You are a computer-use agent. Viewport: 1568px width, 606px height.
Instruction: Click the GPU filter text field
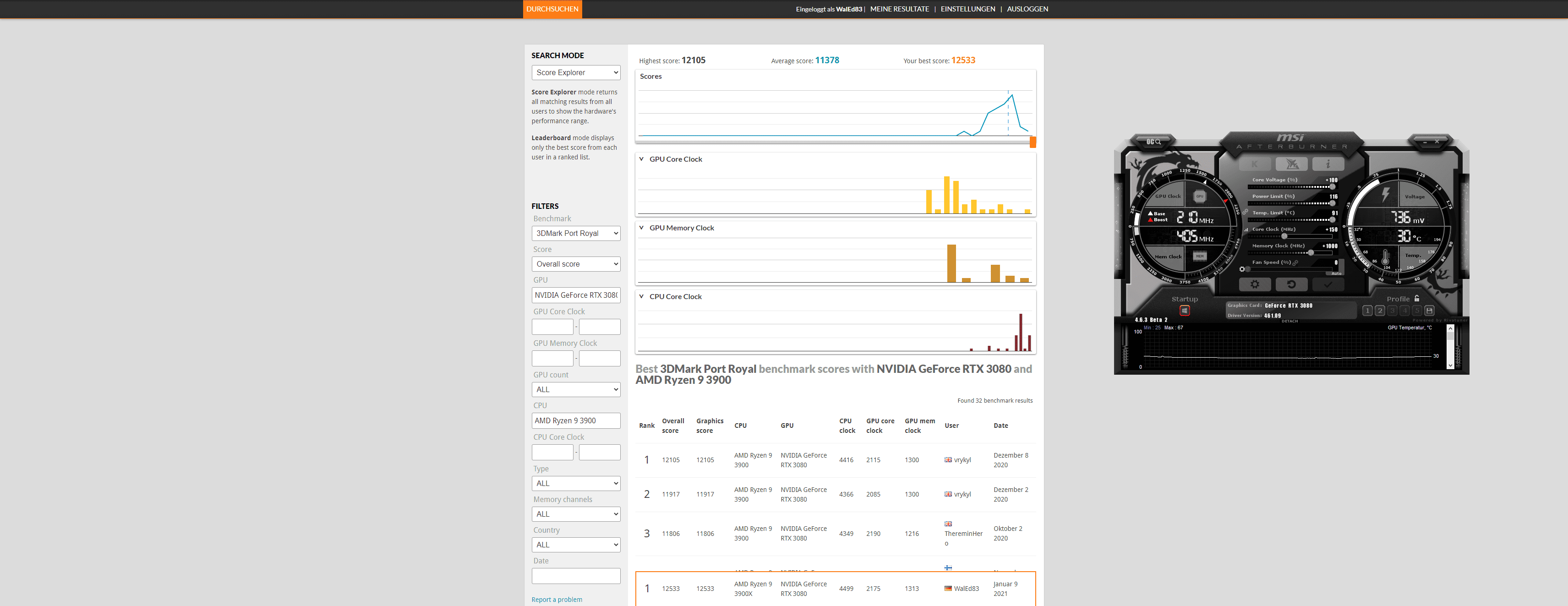click(x=576, y=295)
